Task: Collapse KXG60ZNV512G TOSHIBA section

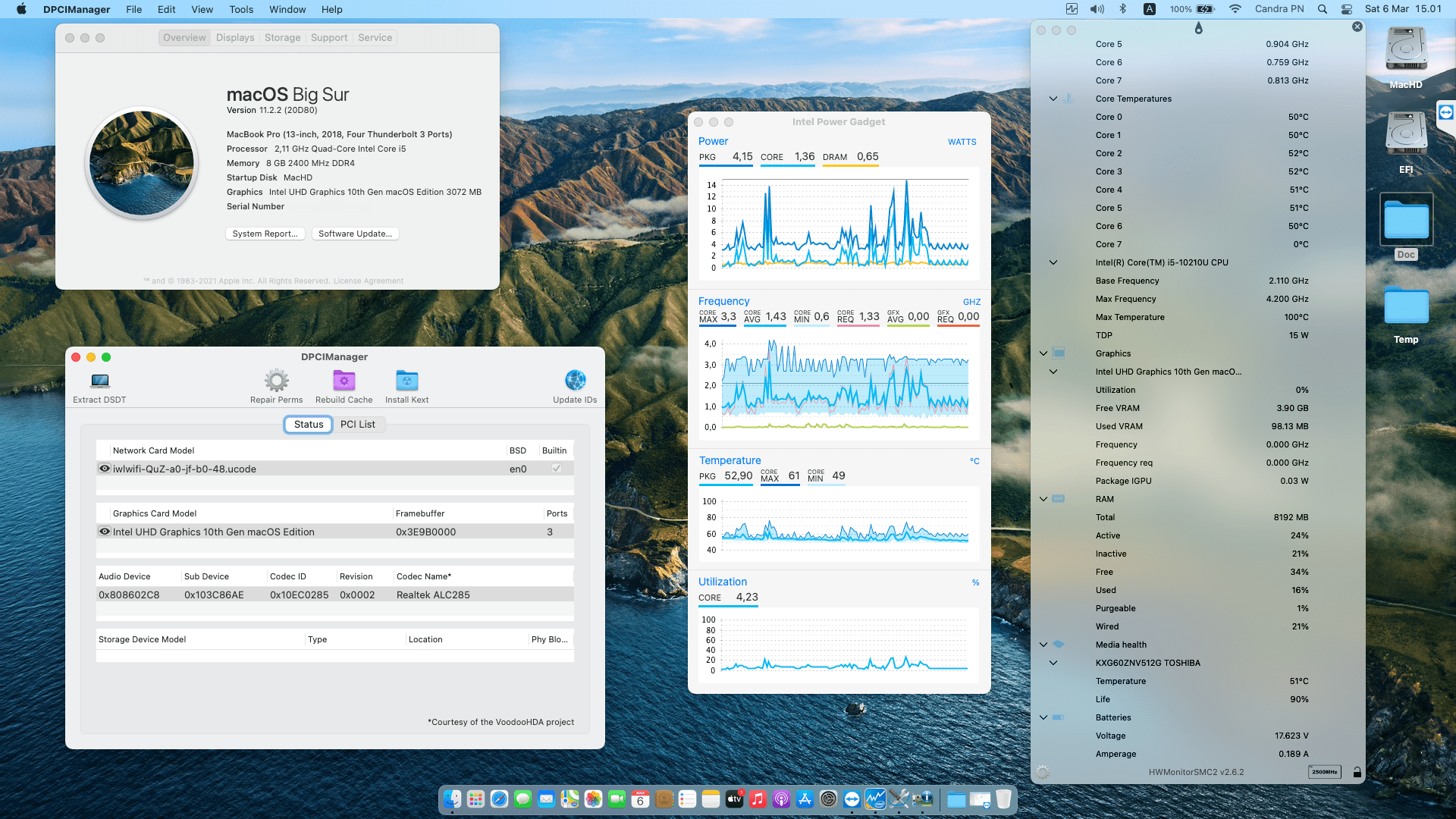Action: [x=1053, y=663]
